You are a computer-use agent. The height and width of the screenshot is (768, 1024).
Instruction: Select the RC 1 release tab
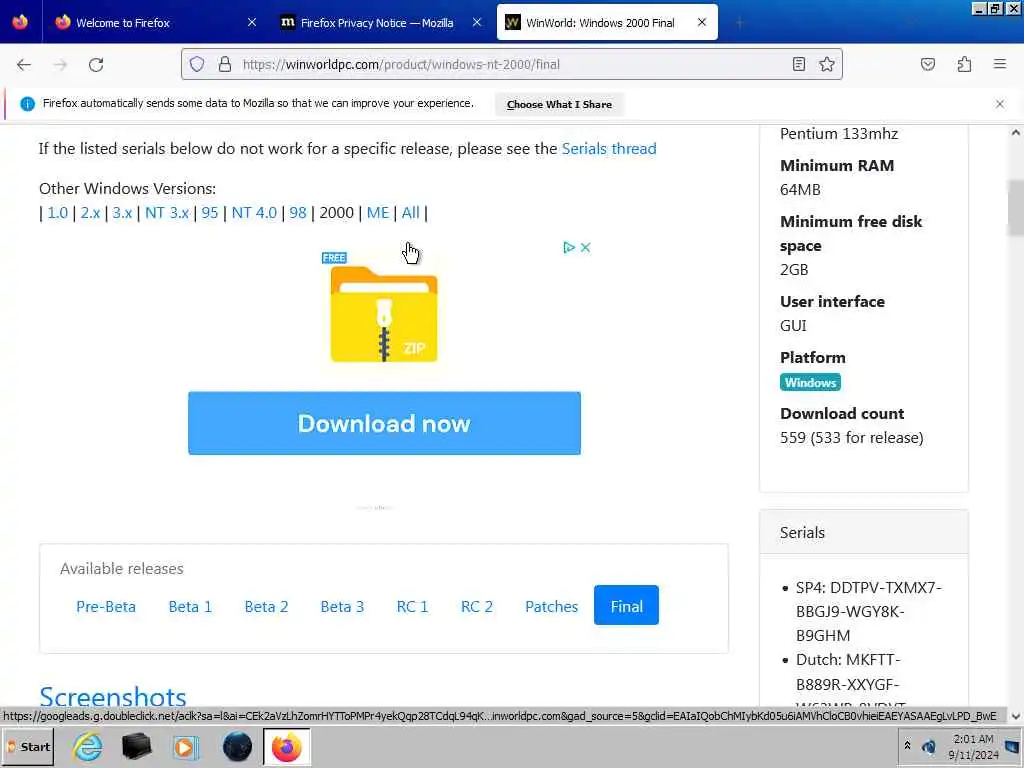pos(412,607)
